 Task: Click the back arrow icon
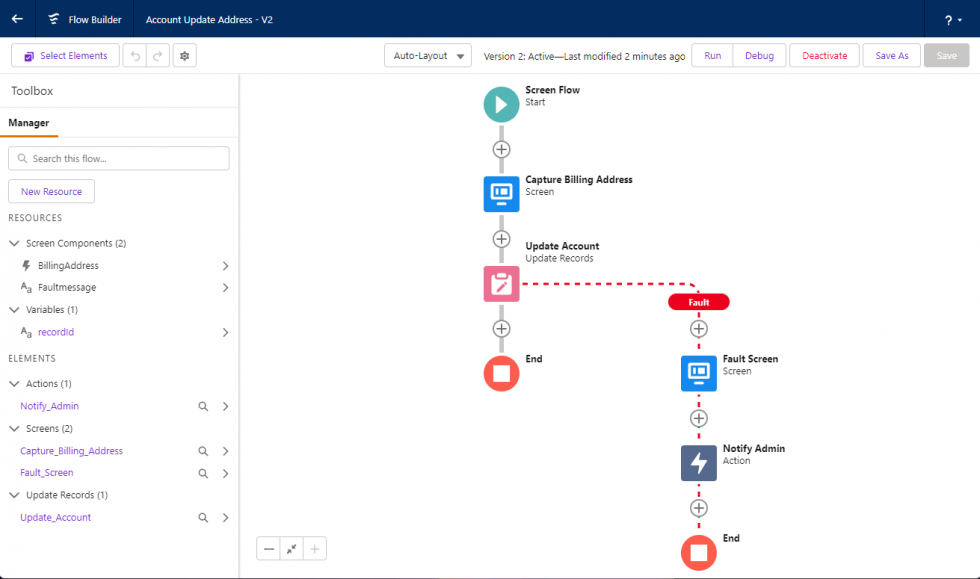click(x=18, y=19)
